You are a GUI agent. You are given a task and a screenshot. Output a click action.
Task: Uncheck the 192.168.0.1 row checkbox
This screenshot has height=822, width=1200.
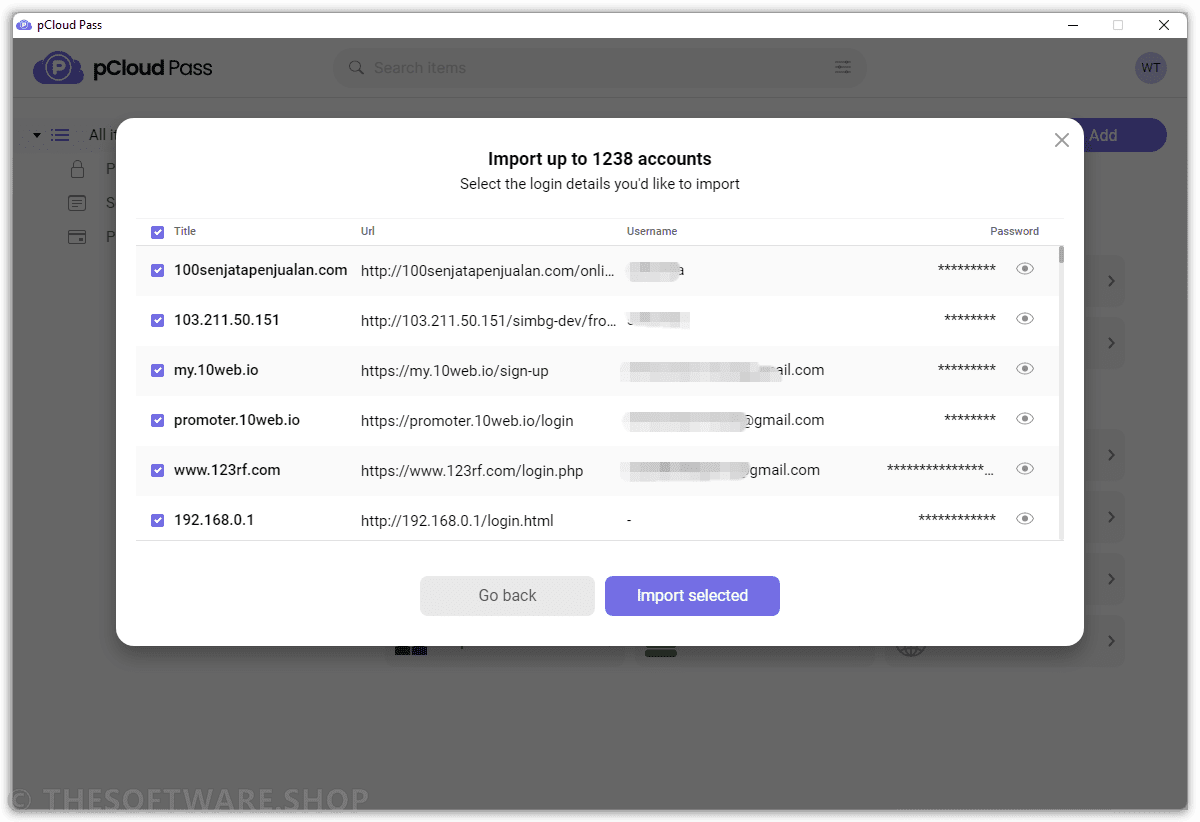[x=157, y=520]
